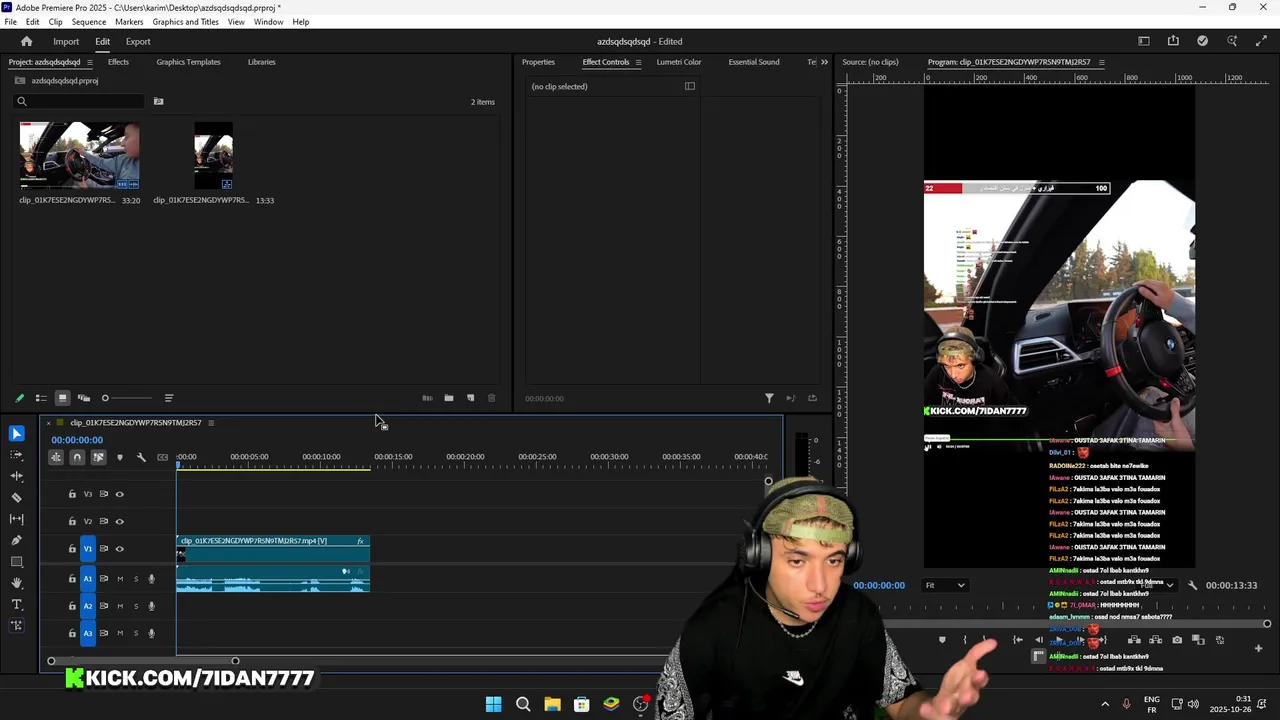Toggle Linked Selection button
1280x720 pixels.
pyautogui.click(x=98, y=457)
